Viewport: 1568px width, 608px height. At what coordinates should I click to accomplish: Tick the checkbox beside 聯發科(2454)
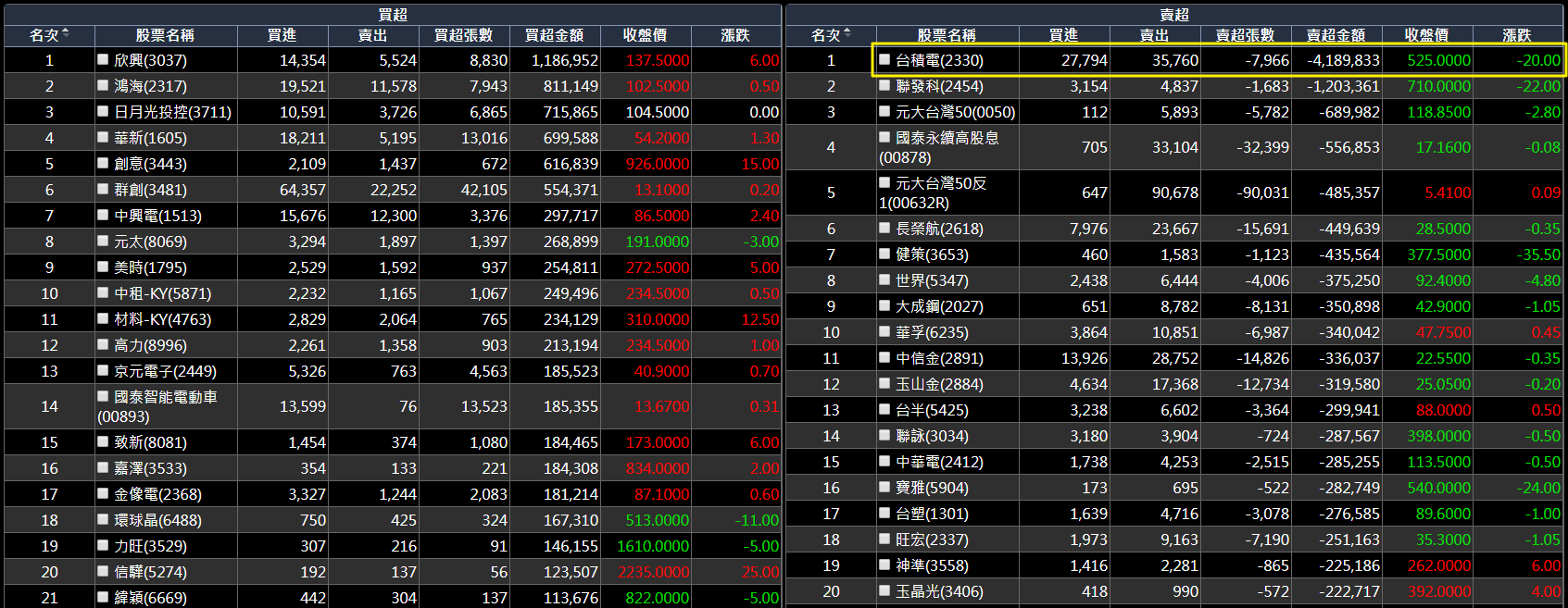pyautogui.click(x=884, y=85)
